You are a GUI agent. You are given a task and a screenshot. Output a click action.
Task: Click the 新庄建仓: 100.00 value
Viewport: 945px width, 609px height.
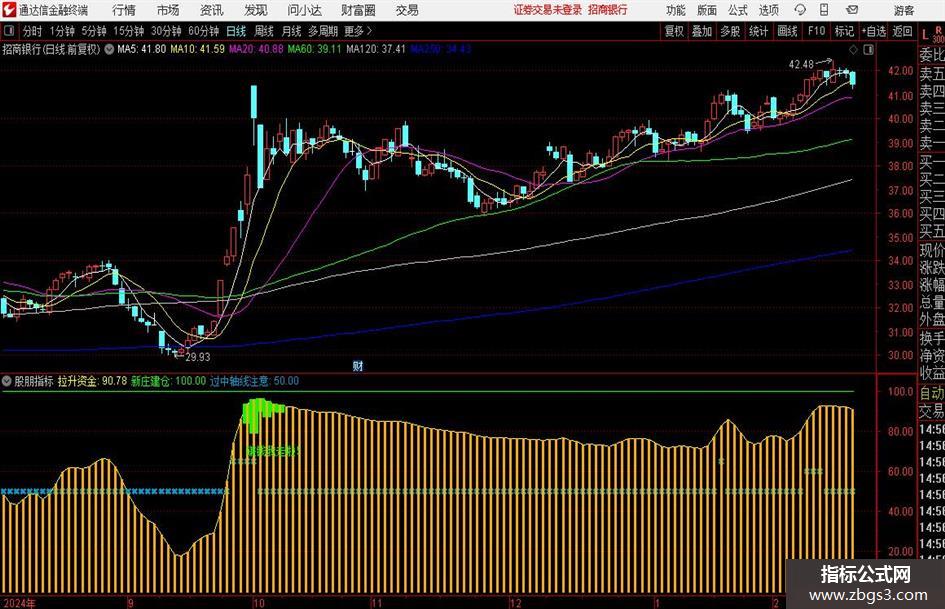168,381
